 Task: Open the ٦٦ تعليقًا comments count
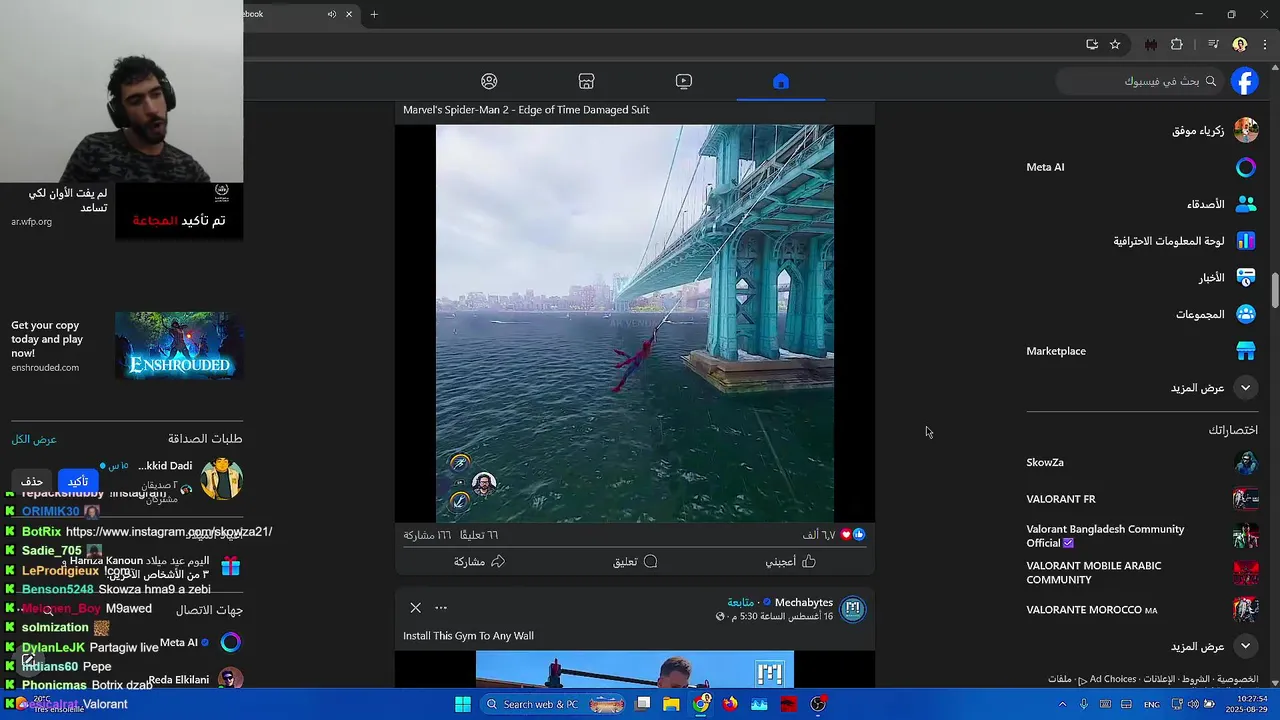(479, 535)
